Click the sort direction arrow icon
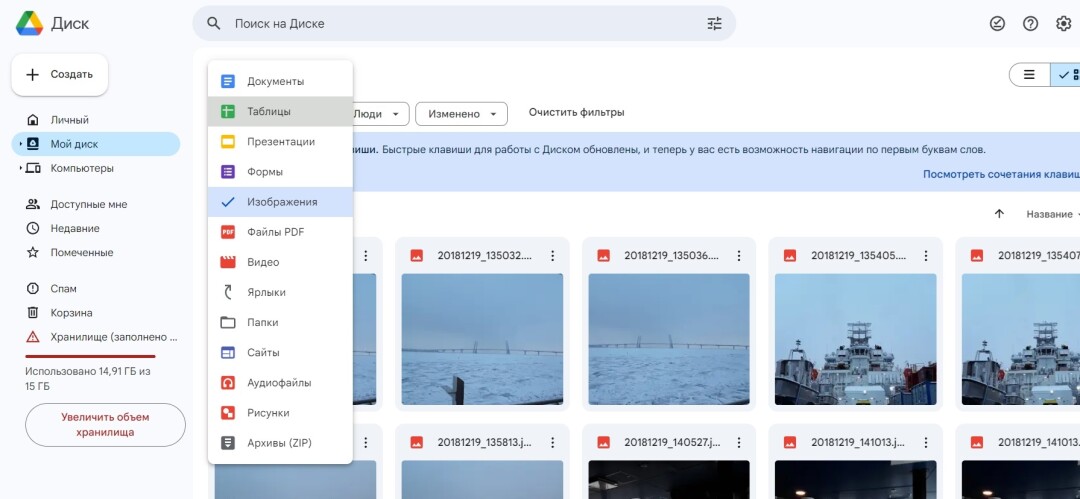 pyautogui.click(x=999, y=214)
